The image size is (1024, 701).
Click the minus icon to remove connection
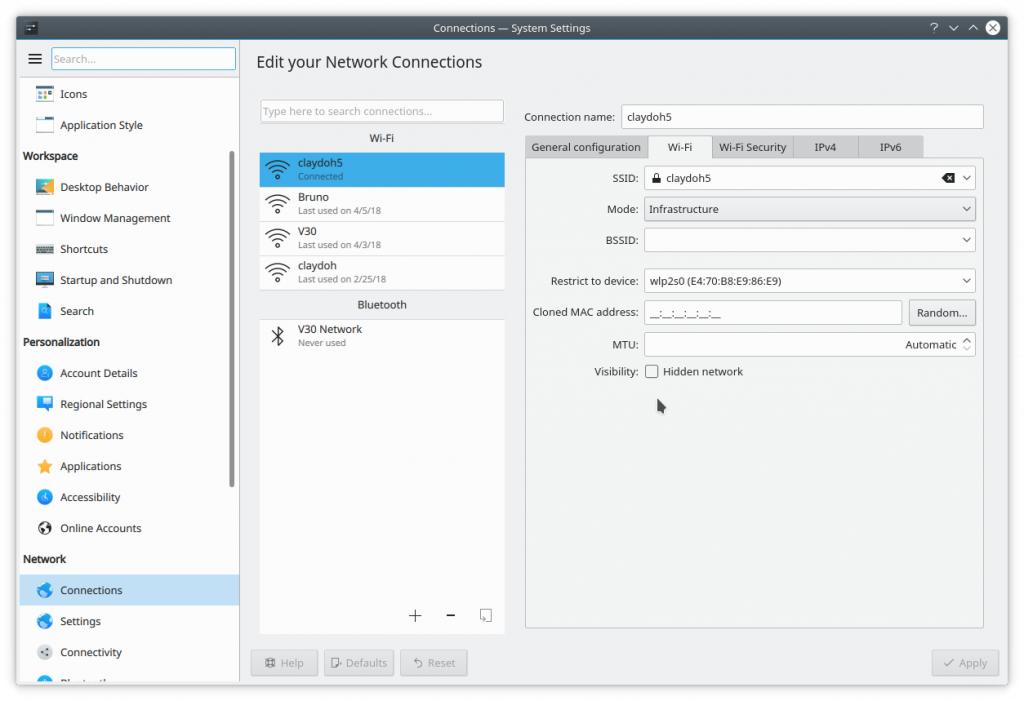450,616
